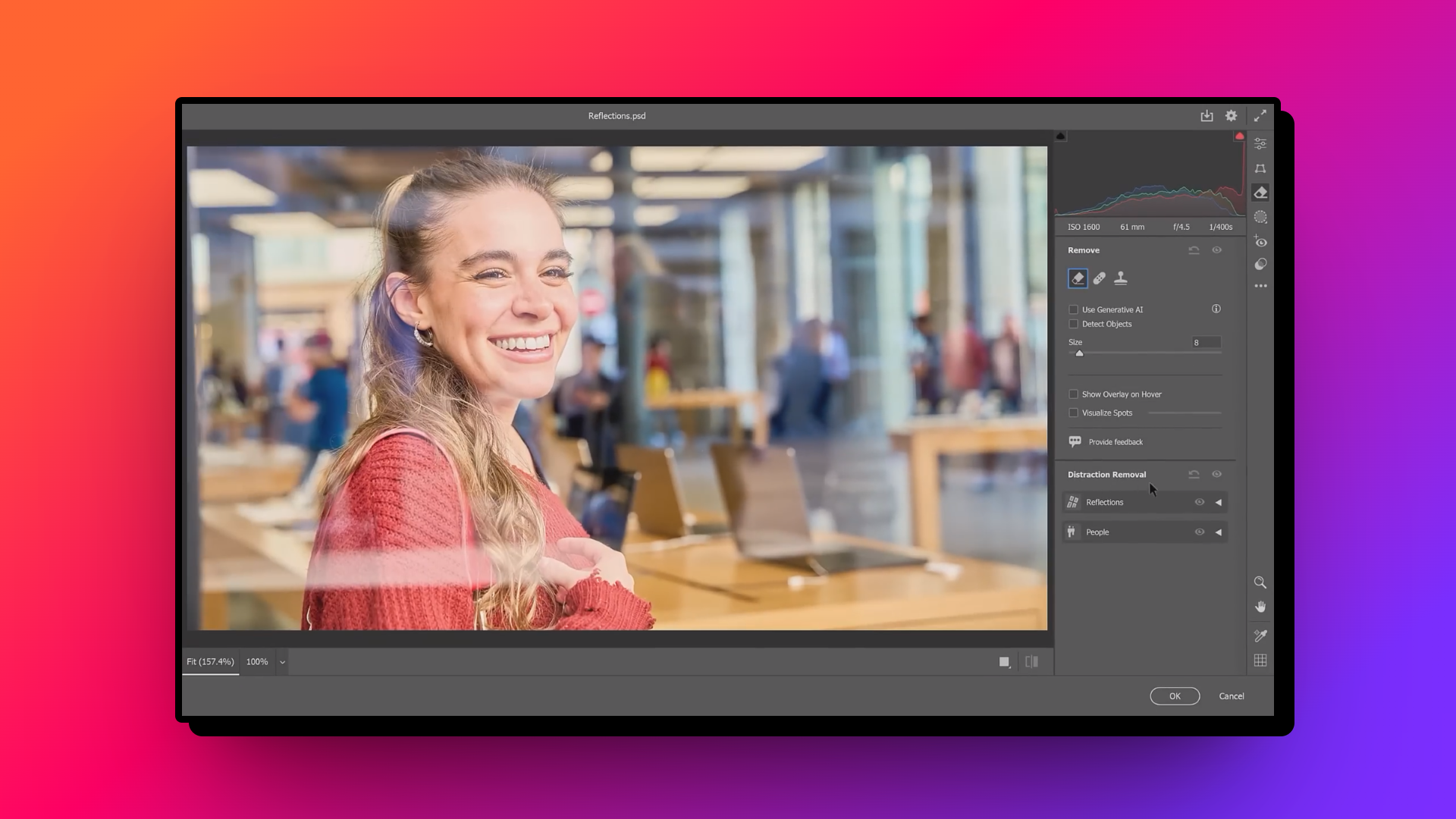Select the Zoom tool
This screenshot has height=819, width=1456.
pos(1260,582)
